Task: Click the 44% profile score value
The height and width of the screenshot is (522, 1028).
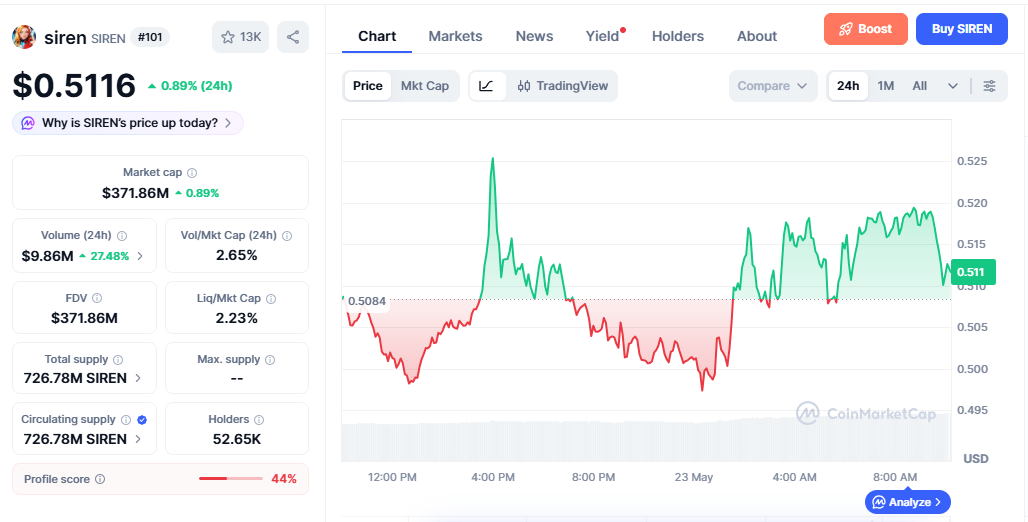Action: pyautogui.click(x=284, y=479)
